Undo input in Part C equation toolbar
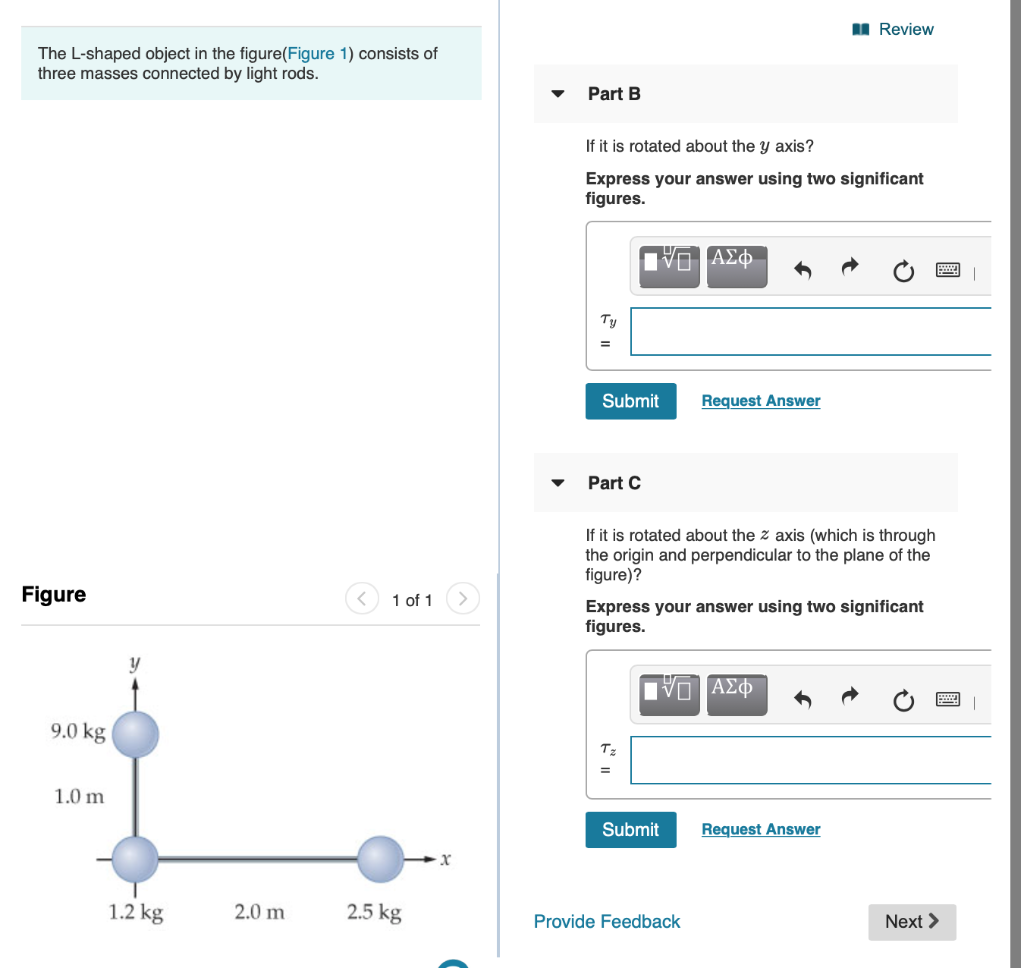The image size is (1024, 968). pyautogui.click(x=803, y=696)
